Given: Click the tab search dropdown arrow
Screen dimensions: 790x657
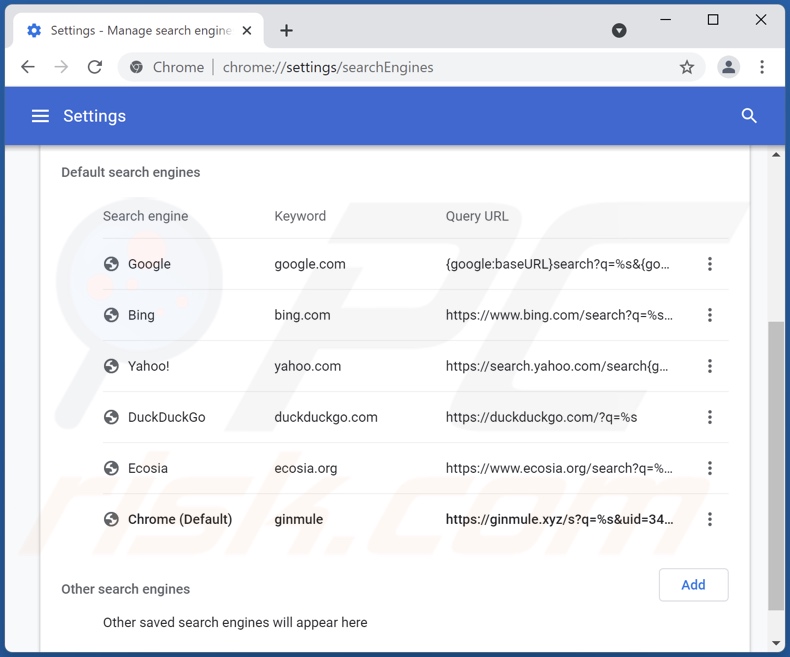Looking at the screenshot, I should (x=619, y=30).
